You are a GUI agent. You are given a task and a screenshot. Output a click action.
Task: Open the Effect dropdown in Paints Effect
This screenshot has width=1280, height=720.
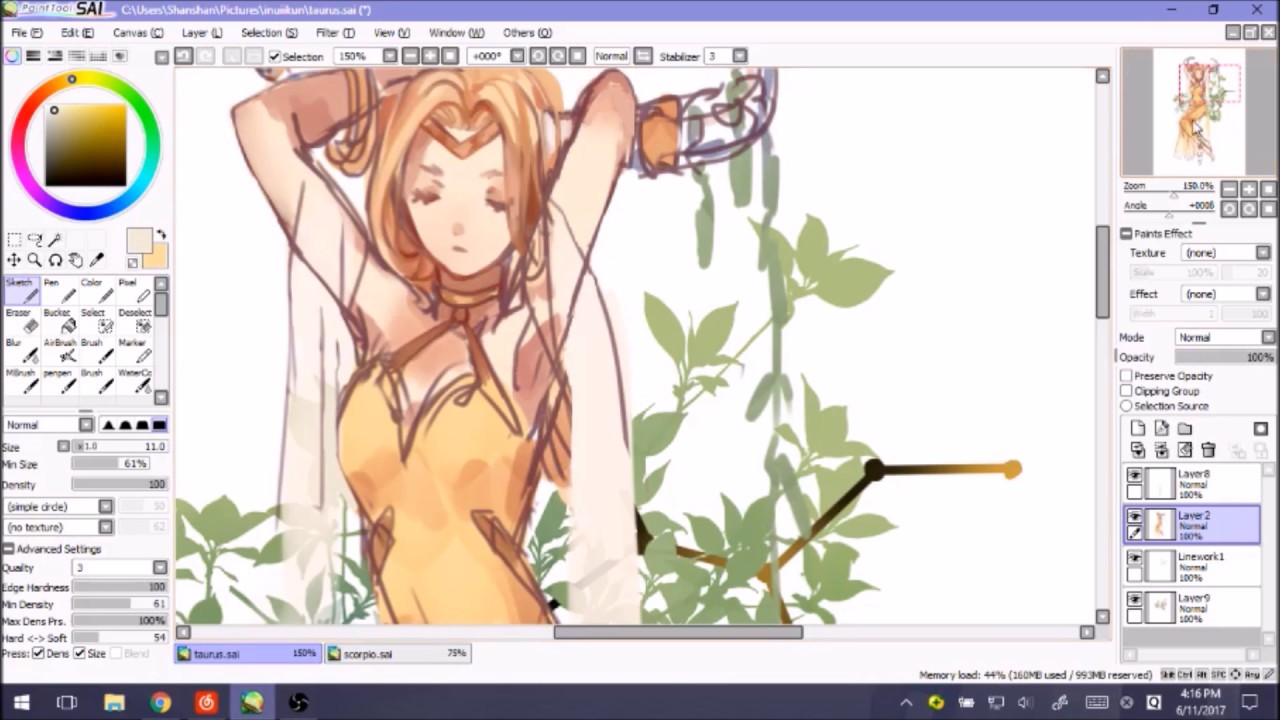(x=1224, y=294)
